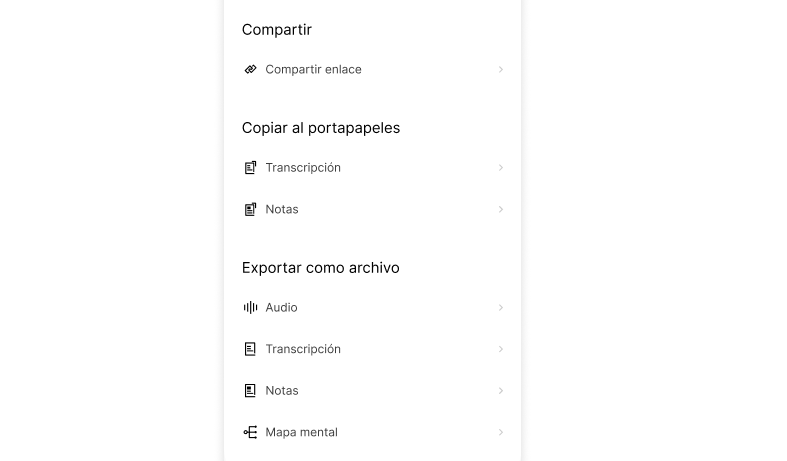The width and height of the screenshot is (787, 461).
Task: Export Transcripción label under Exportar como archivo
Action: click(x=303, y=349)
